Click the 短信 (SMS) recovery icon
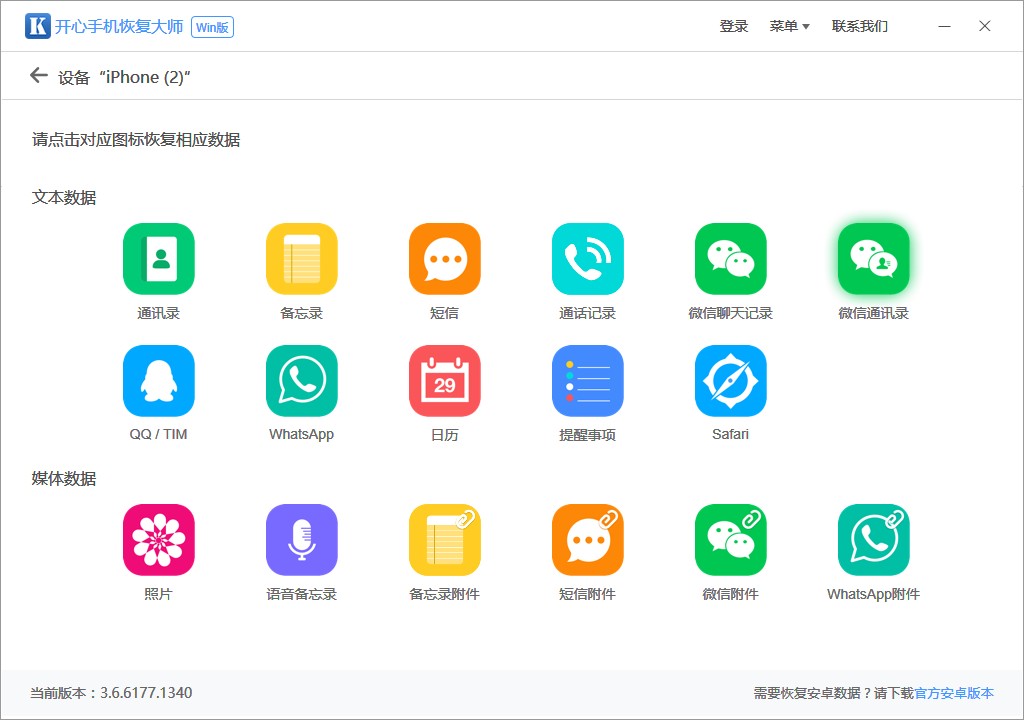 click(444, 258)
